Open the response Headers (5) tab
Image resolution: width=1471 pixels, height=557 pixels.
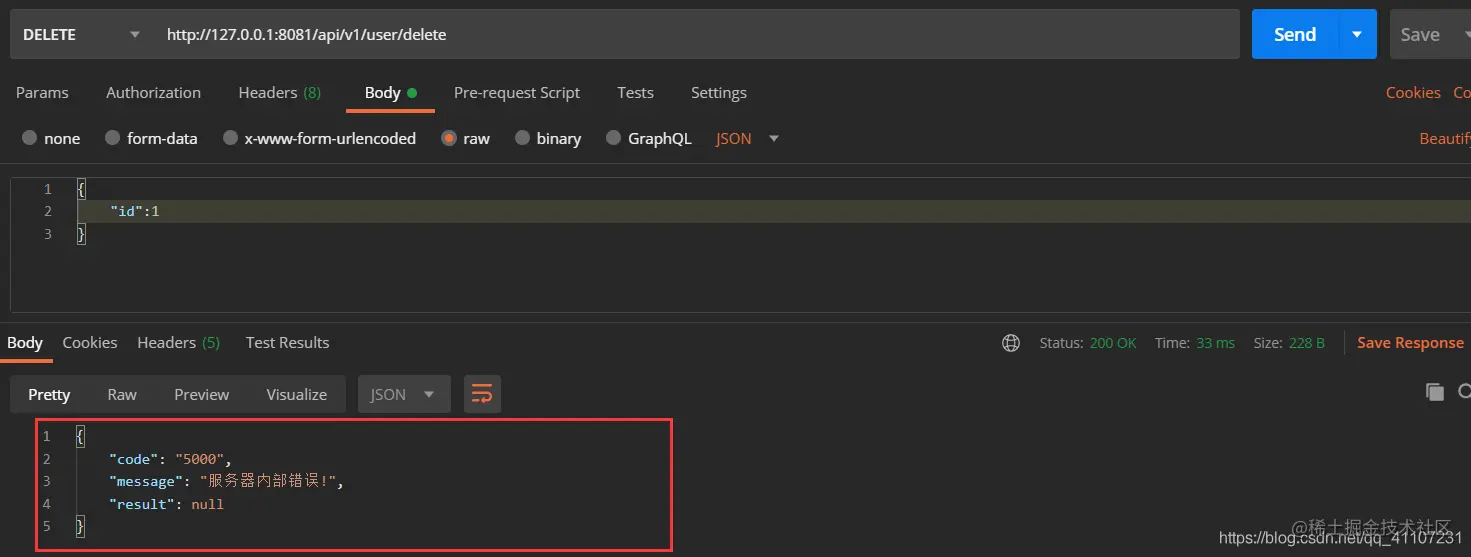178,342
